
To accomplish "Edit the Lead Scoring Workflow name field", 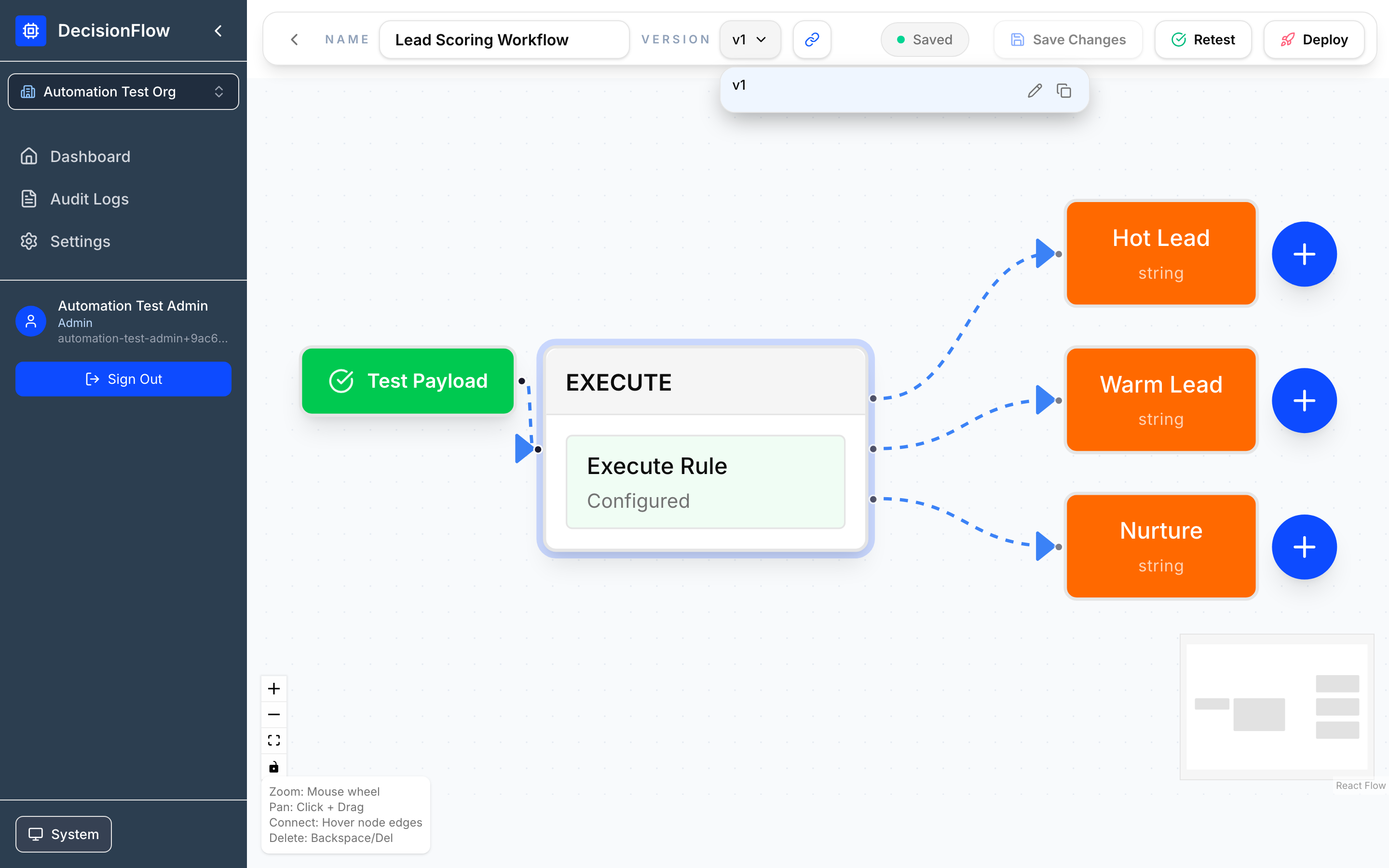I will tap(504, 40).
